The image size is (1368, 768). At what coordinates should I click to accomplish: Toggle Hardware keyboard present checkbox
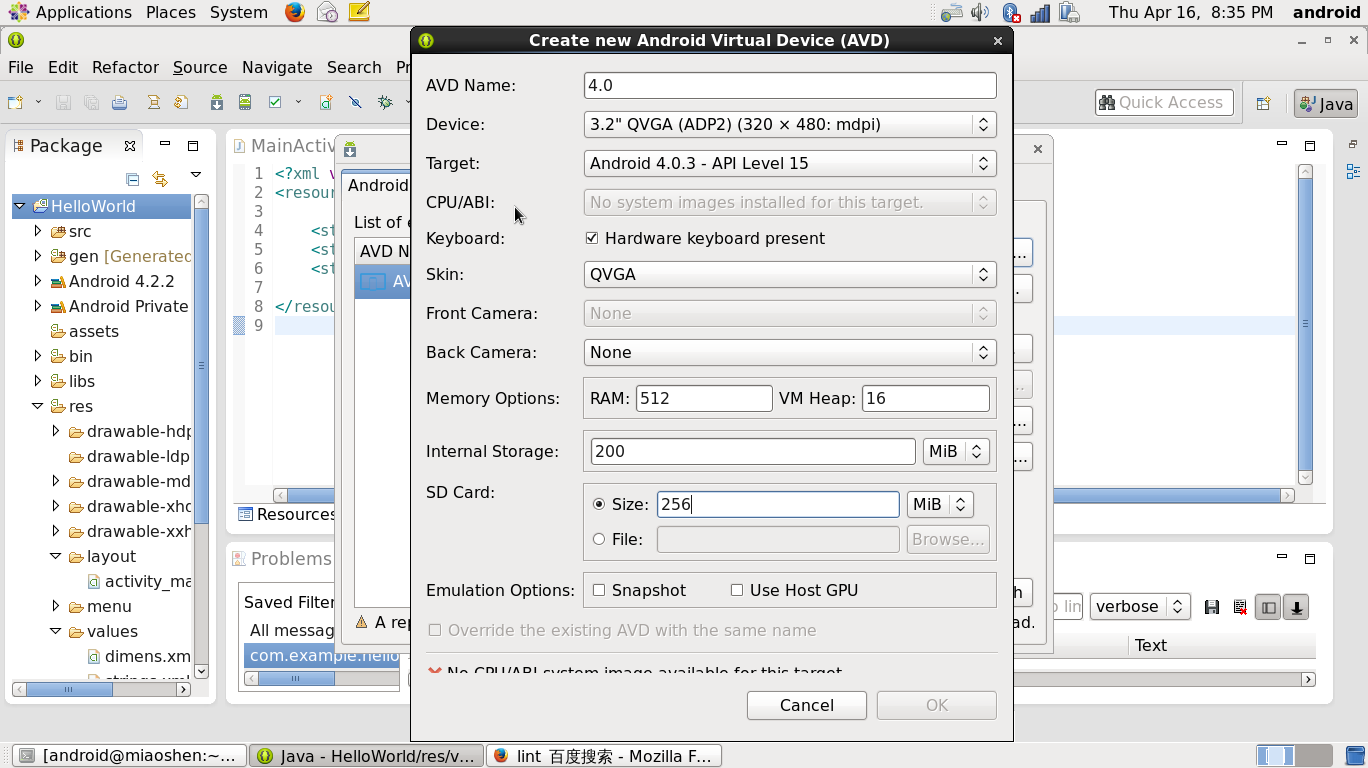pos(592,238)
